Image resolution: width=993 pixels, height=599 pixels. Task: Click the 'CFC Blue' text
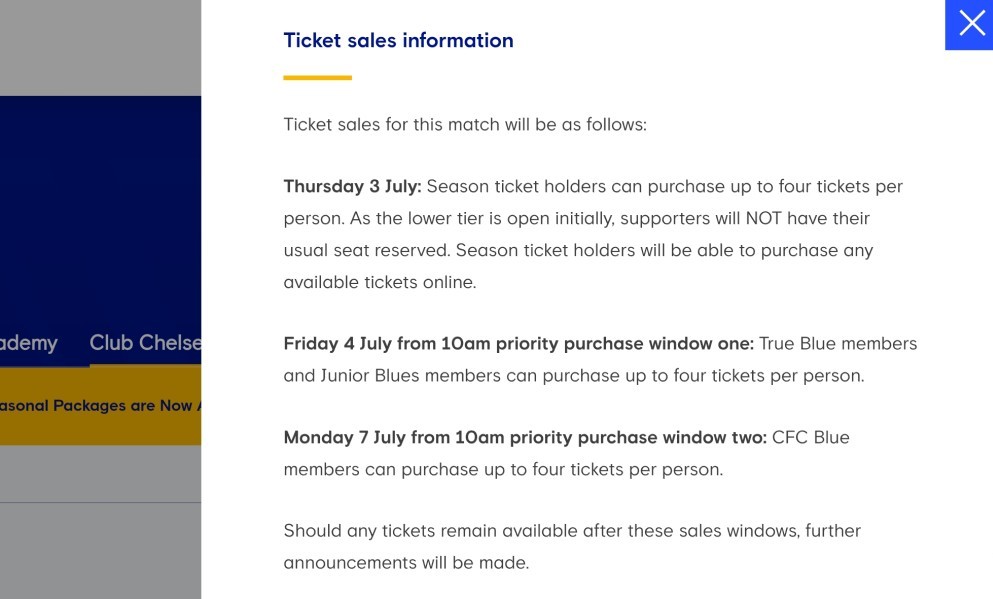tap(811, 438)
